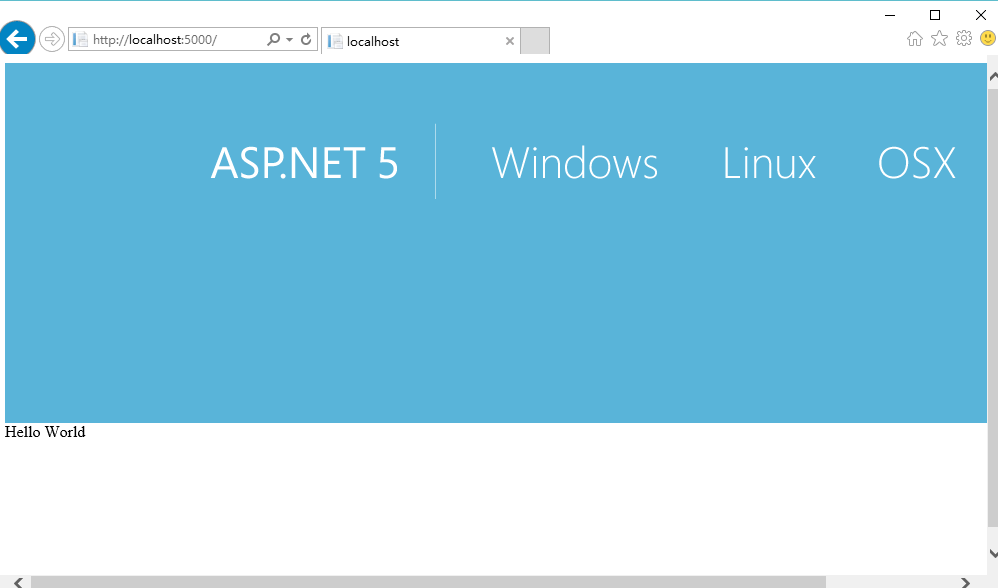
Task: Click the page icon in the address bar
Action: coord(80,39)
